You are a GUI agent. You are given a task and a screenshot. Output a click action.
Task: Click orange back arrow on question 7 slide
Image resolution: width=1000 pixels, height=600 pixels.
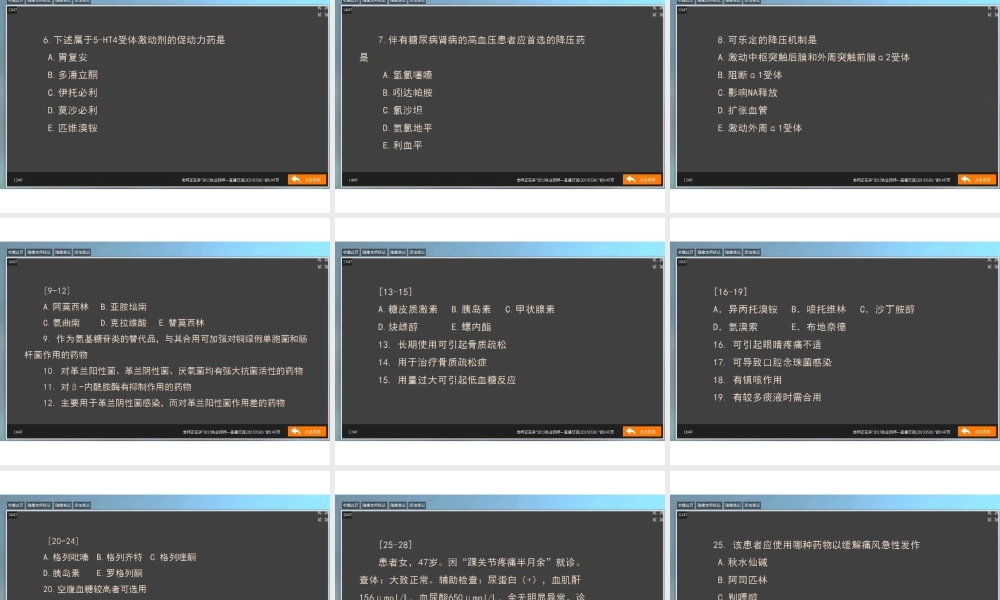point(642,180)
